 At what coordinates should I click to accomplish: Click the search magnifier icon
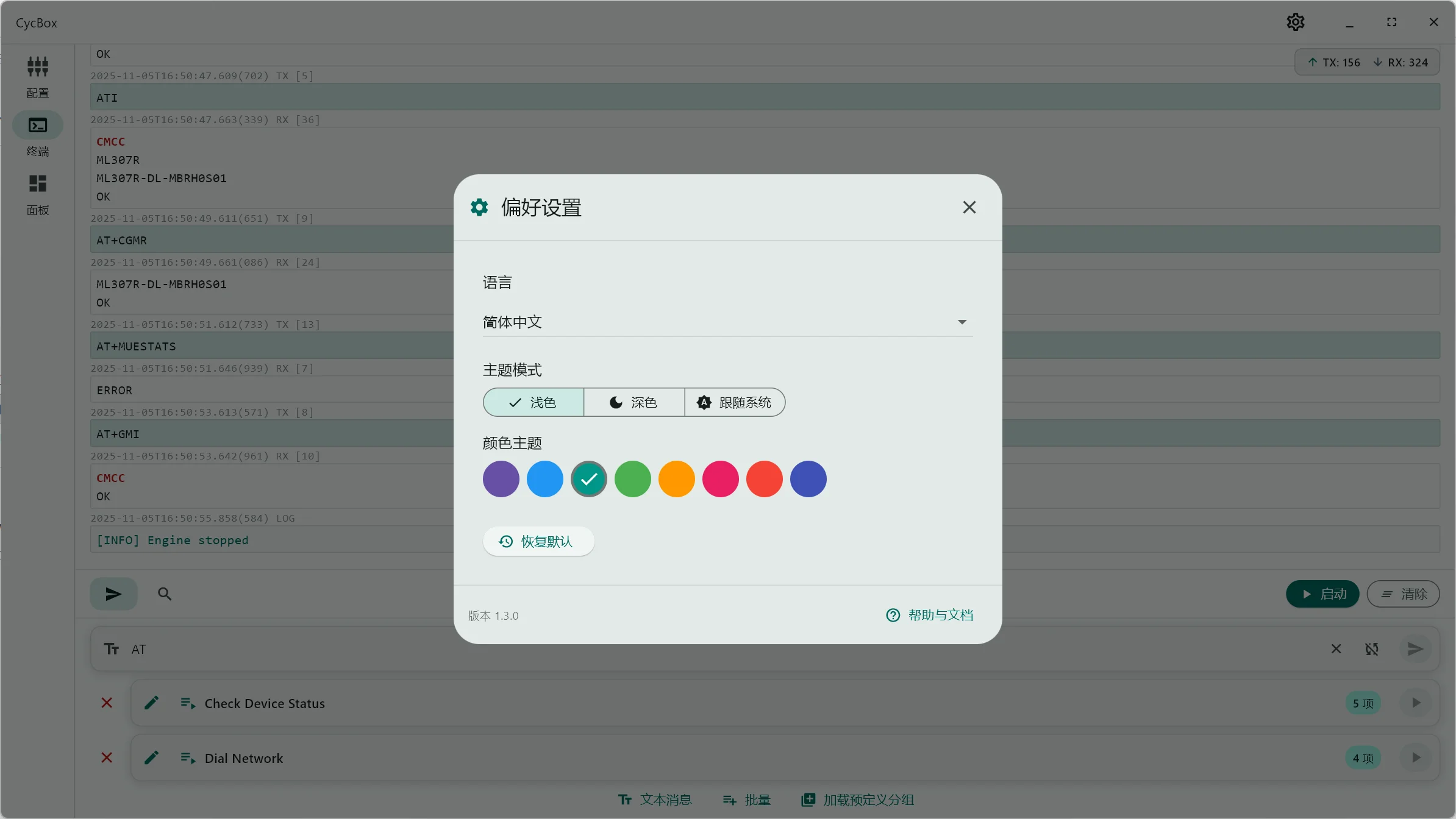tap(164, 594)
